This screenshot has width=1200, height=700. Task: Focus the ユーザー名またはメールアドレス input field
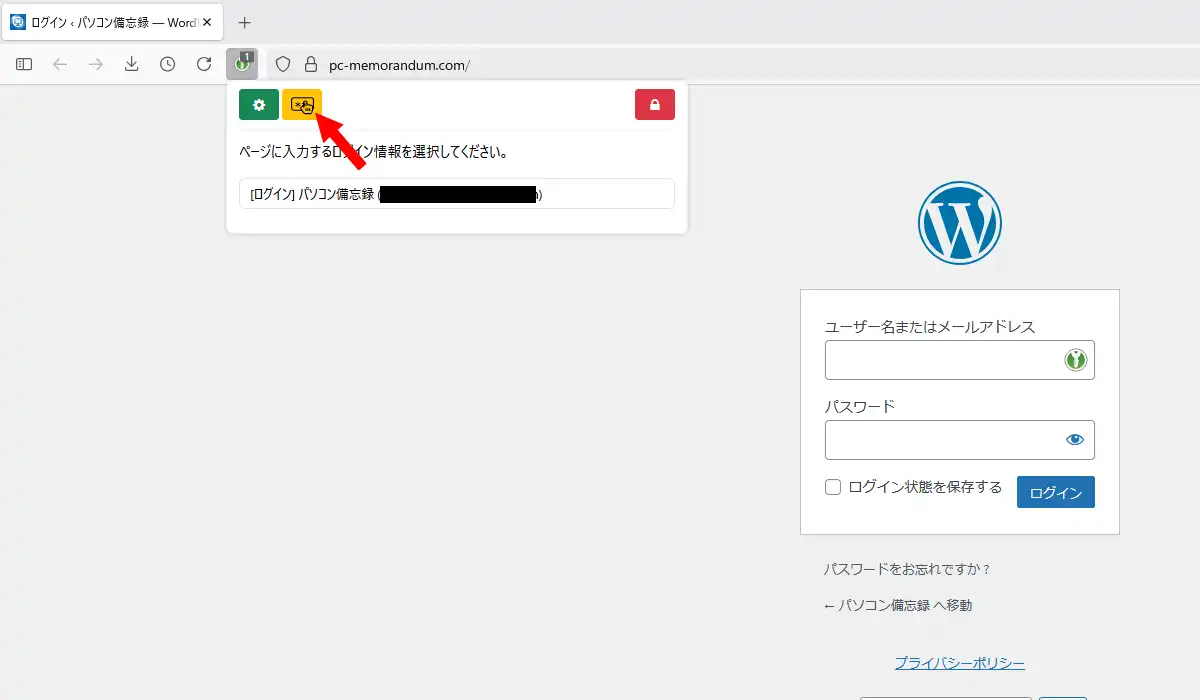point(960,360)
